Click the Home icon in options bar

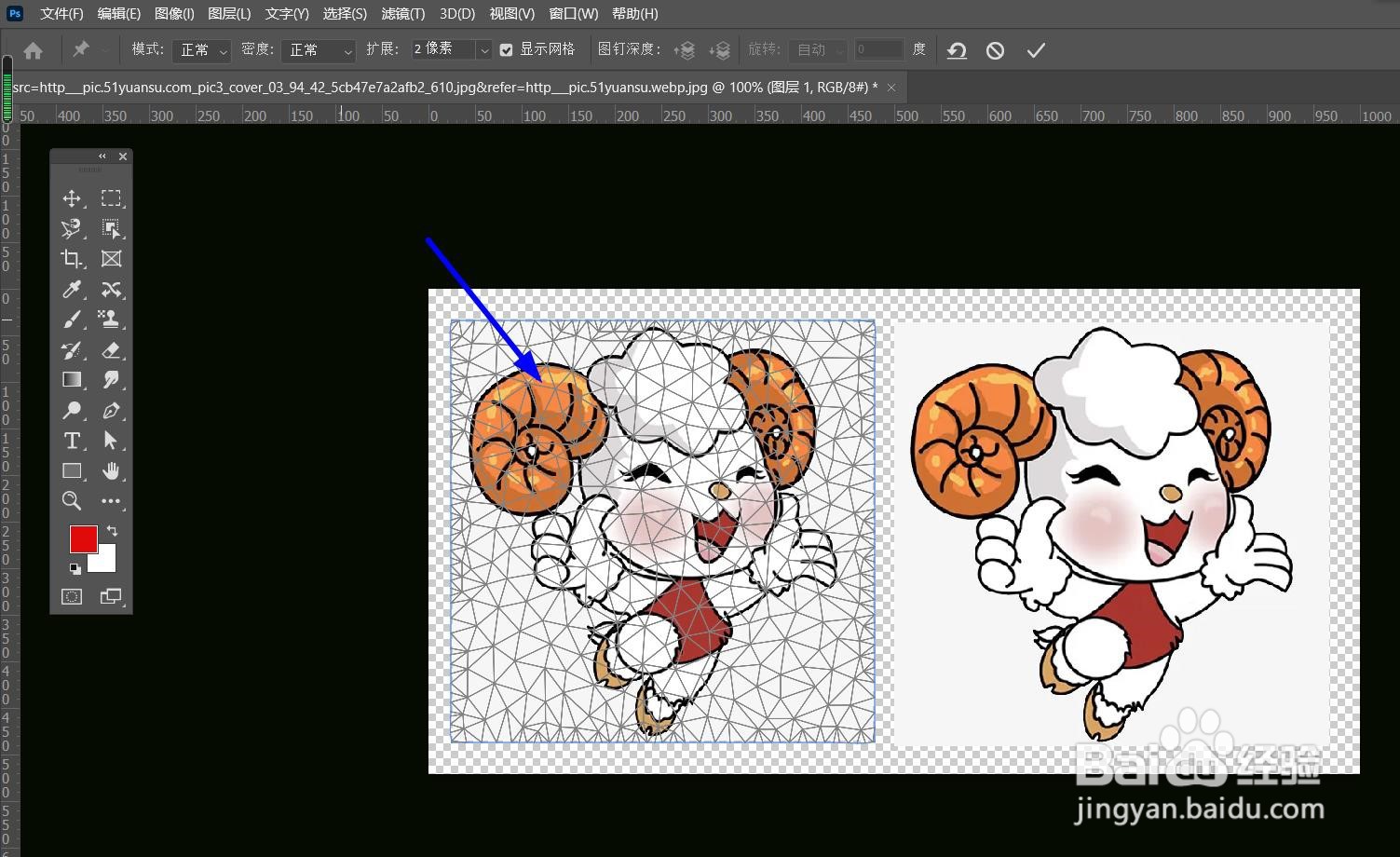point(33,50)
